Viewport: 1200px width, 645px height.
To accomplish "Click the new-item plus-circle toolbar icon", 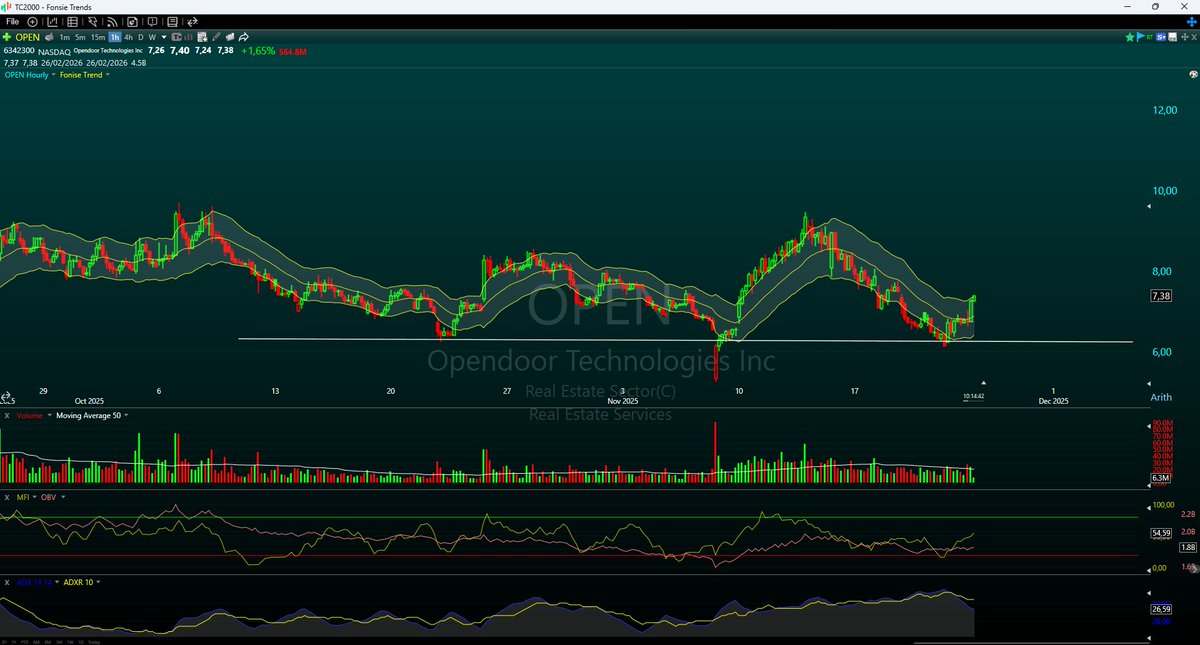I will (x=32, y=22).
